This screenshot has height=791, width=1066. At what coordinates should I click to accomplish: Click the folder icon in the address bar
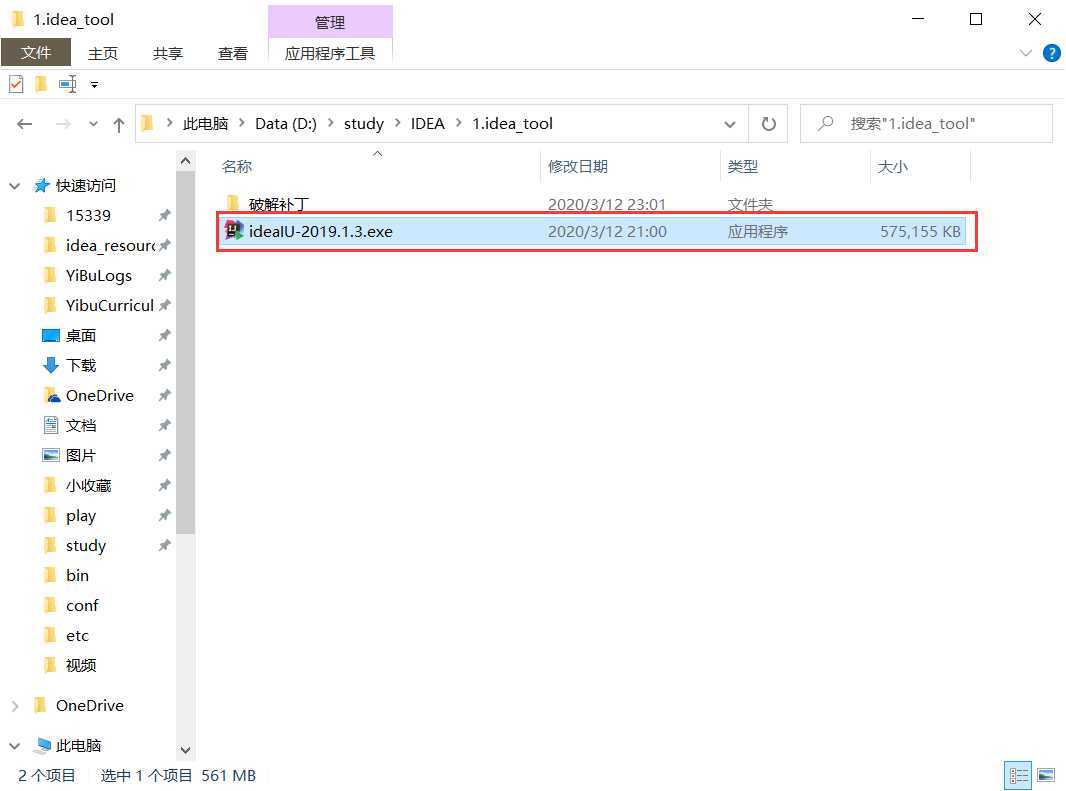point(148,123)
